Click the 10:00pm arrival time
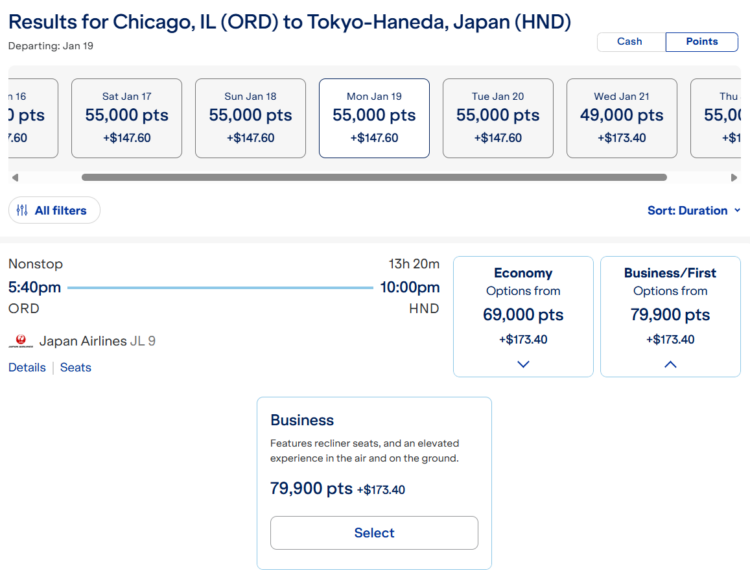This screenshot has width=750, height=575. [x=410, y=287]
